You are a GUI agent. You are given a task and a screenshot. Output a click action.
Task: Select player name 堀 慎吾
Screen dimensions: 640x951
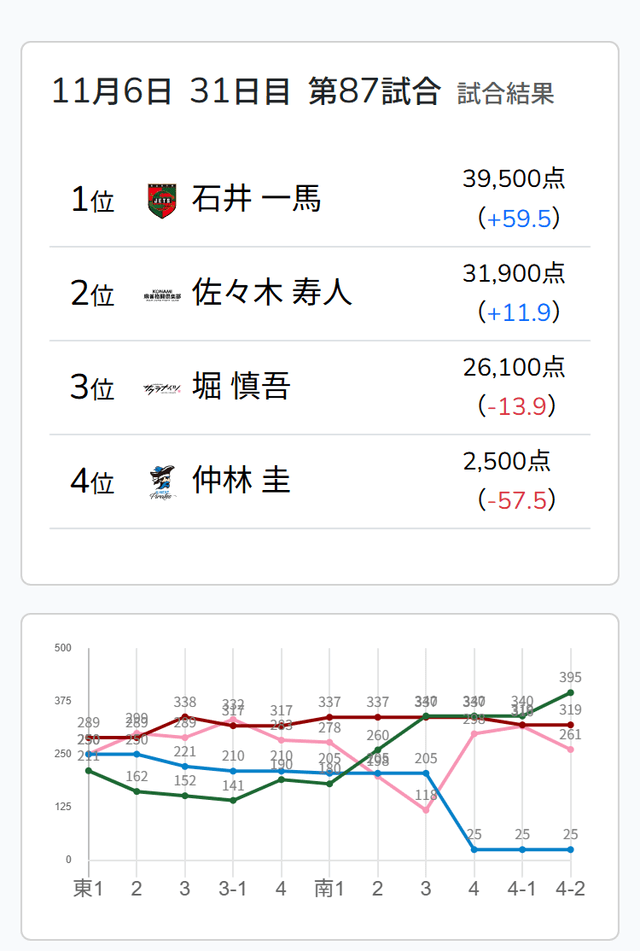(x=241, y=387)
